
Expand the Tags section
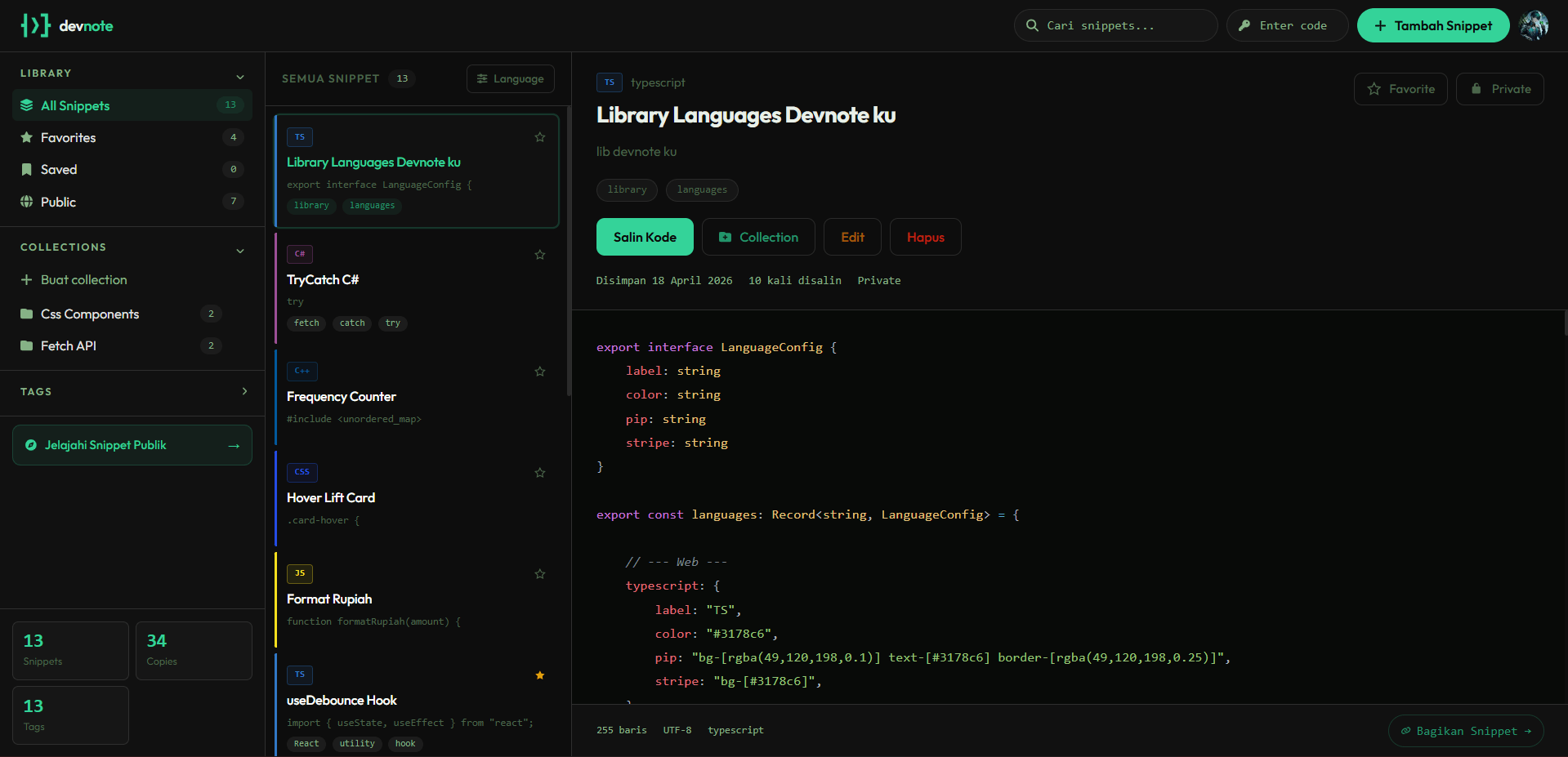point(244,392)
